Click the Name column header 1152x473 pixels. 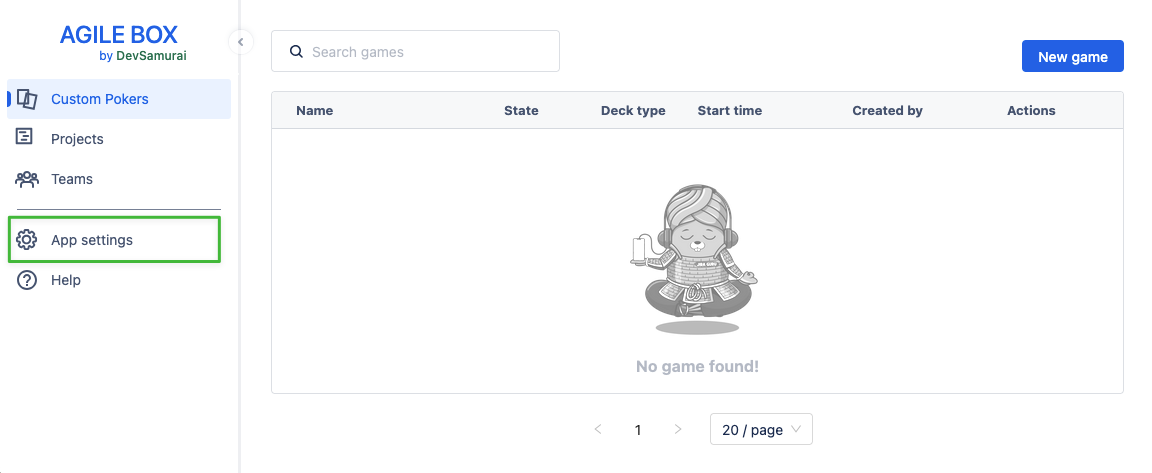(314, 110)
